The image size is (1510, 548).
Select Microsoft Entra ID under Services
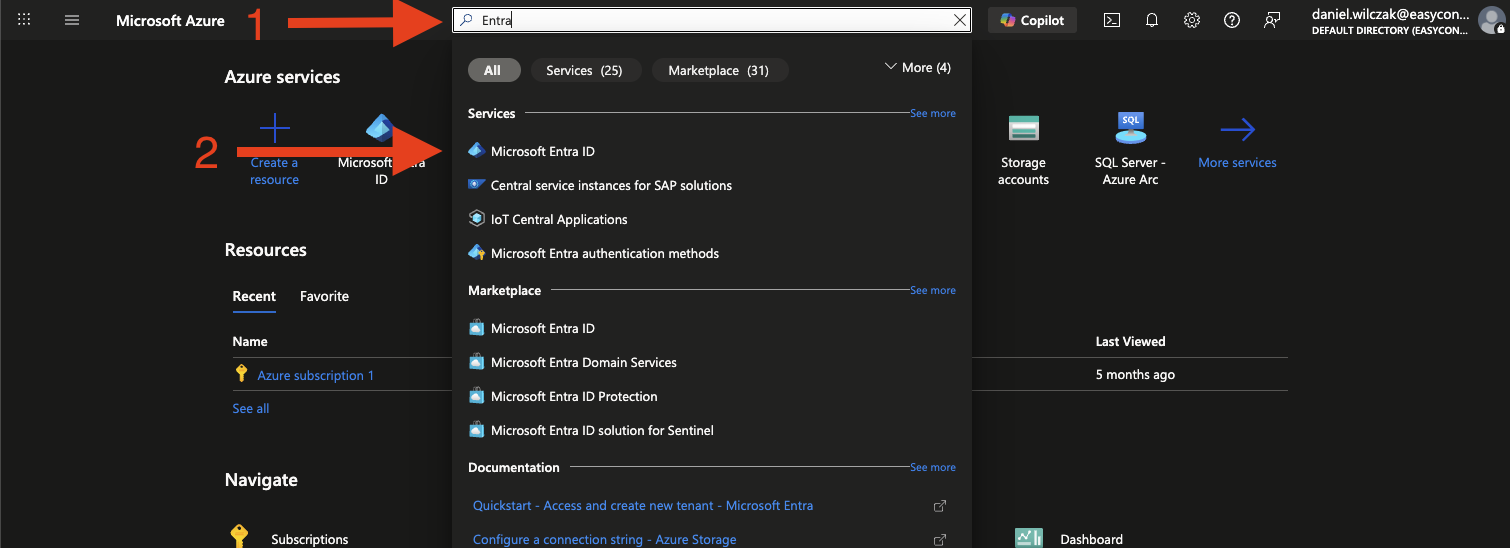click(x=542, y=151)
